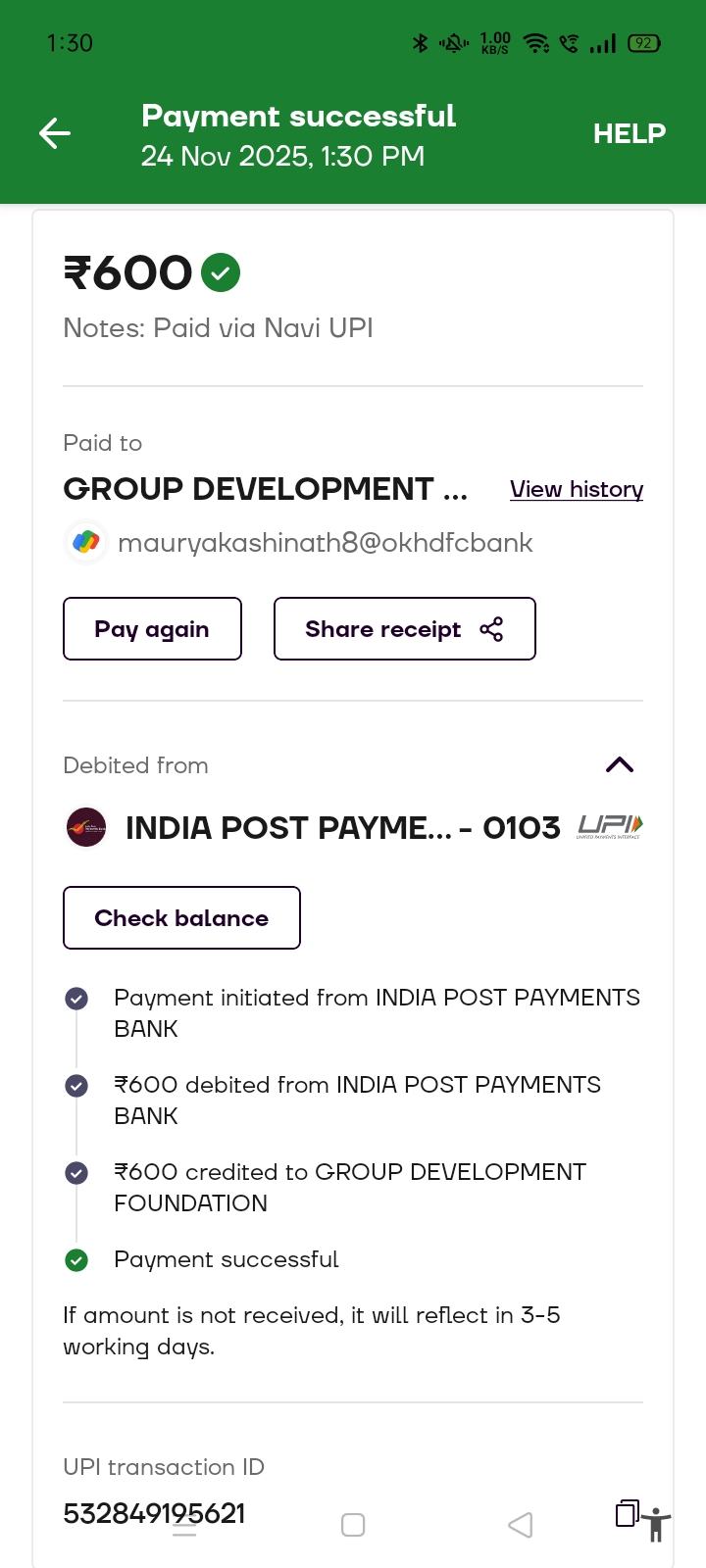Select UPI ID mauryakashinath8@okhdfcbank text

pos(325,543)
